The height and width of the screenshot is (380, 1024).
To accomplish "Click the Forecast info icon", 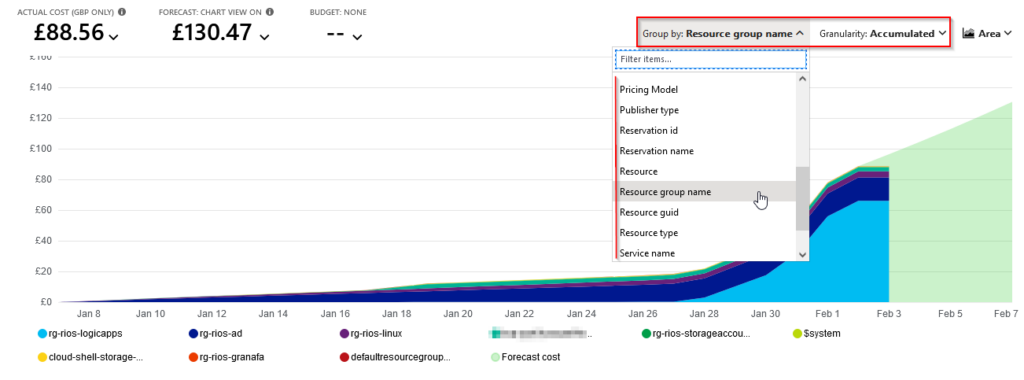I will click(x=270, y=12).
